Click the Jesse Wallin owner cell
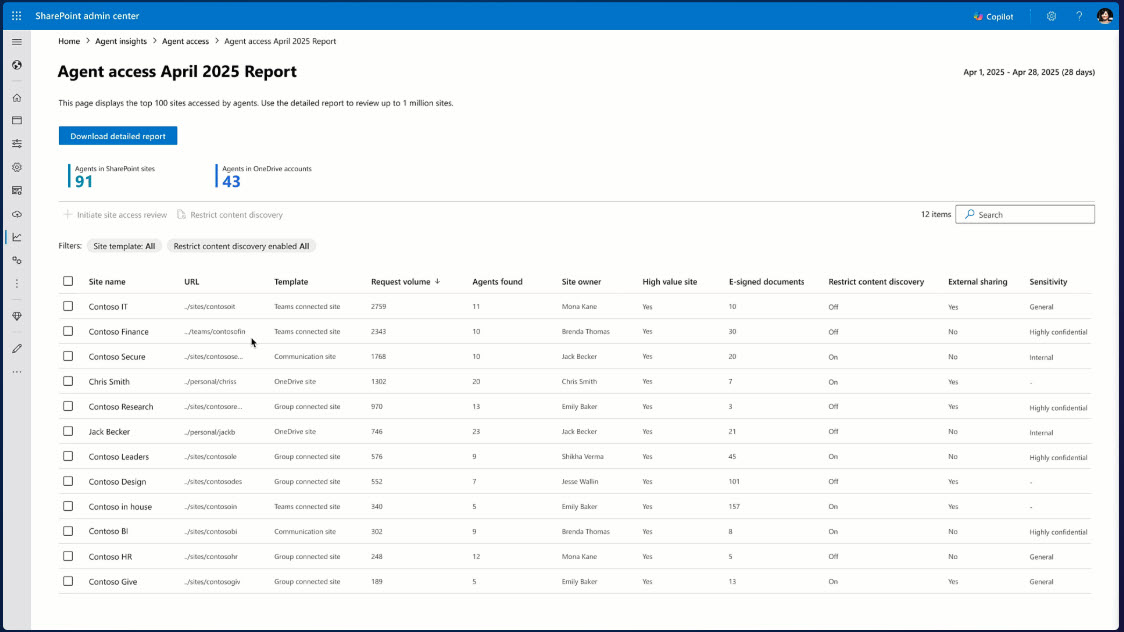The image size is (1124, 632). (580, 482)
